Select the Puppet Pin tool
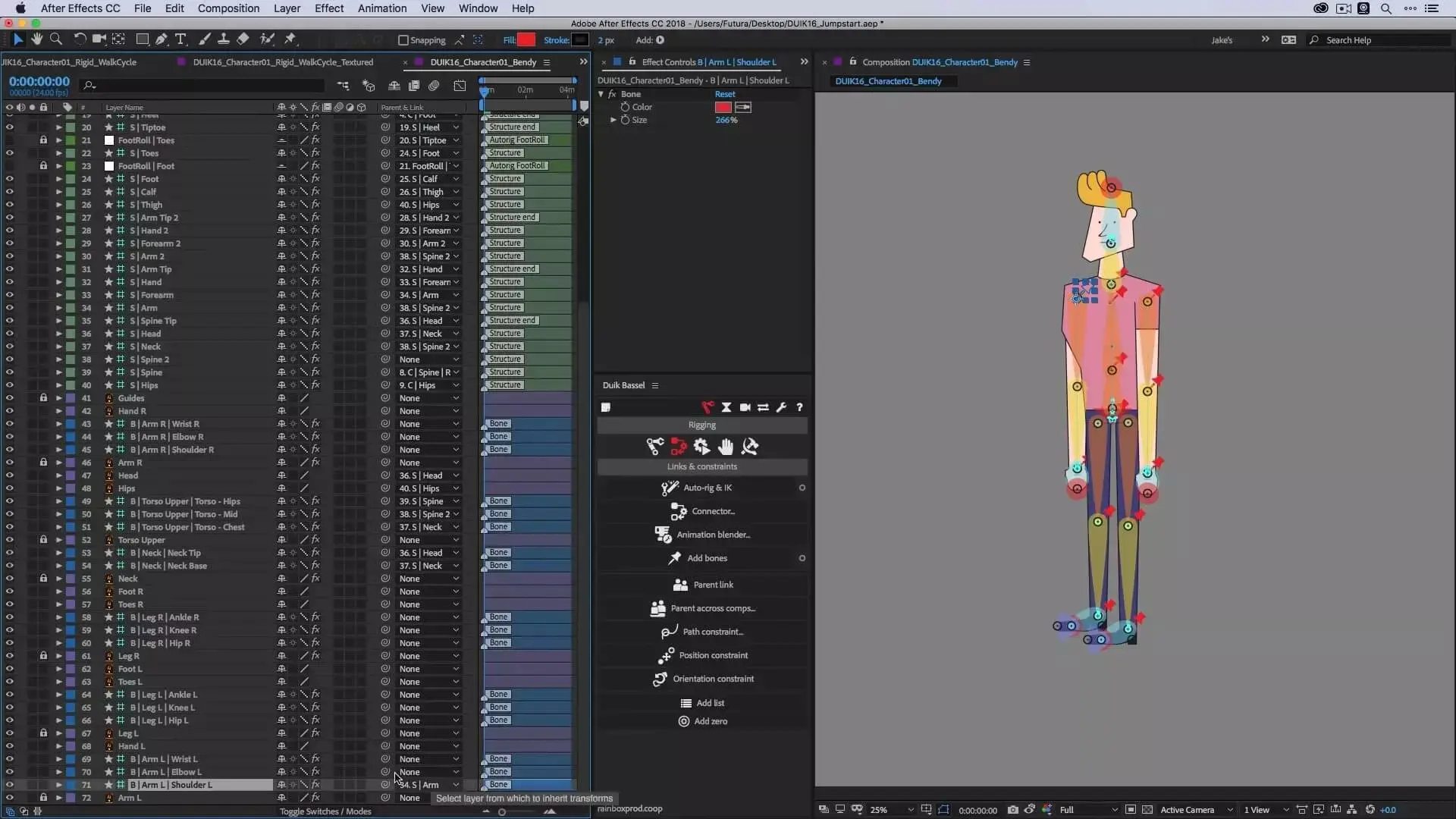Image resolution: width=1456 pixels, height=819 pixels. 290,39
